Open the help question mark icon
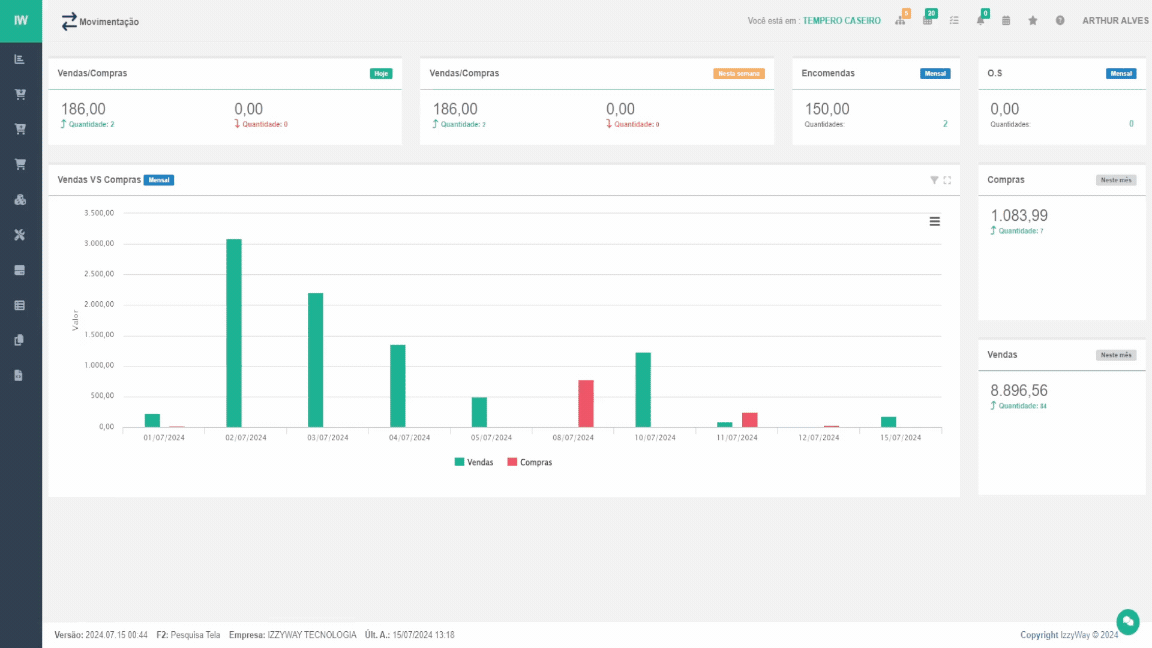The width and height of the screenshot is (1152, 648). click(x=1059, y=21)
